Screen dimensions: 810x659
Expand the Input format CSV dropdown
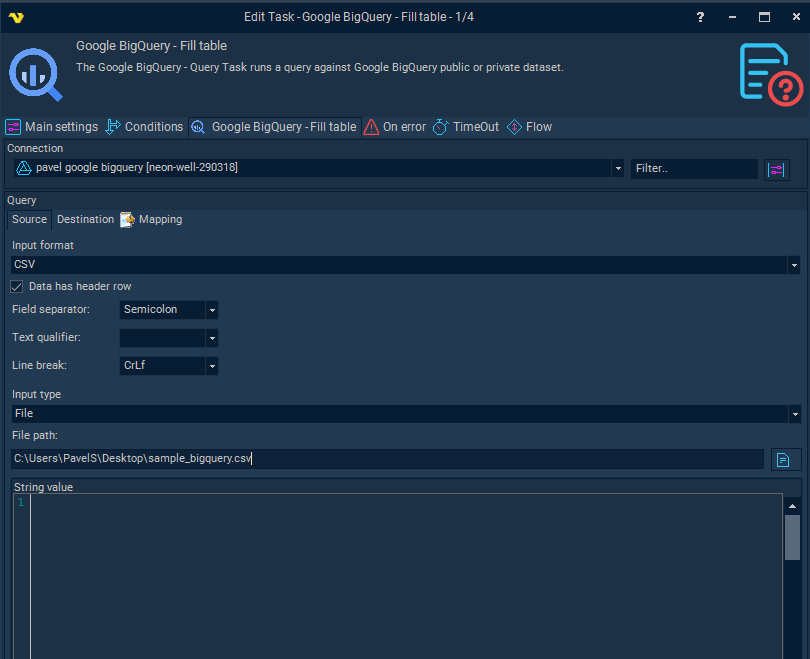pos(794,265)
